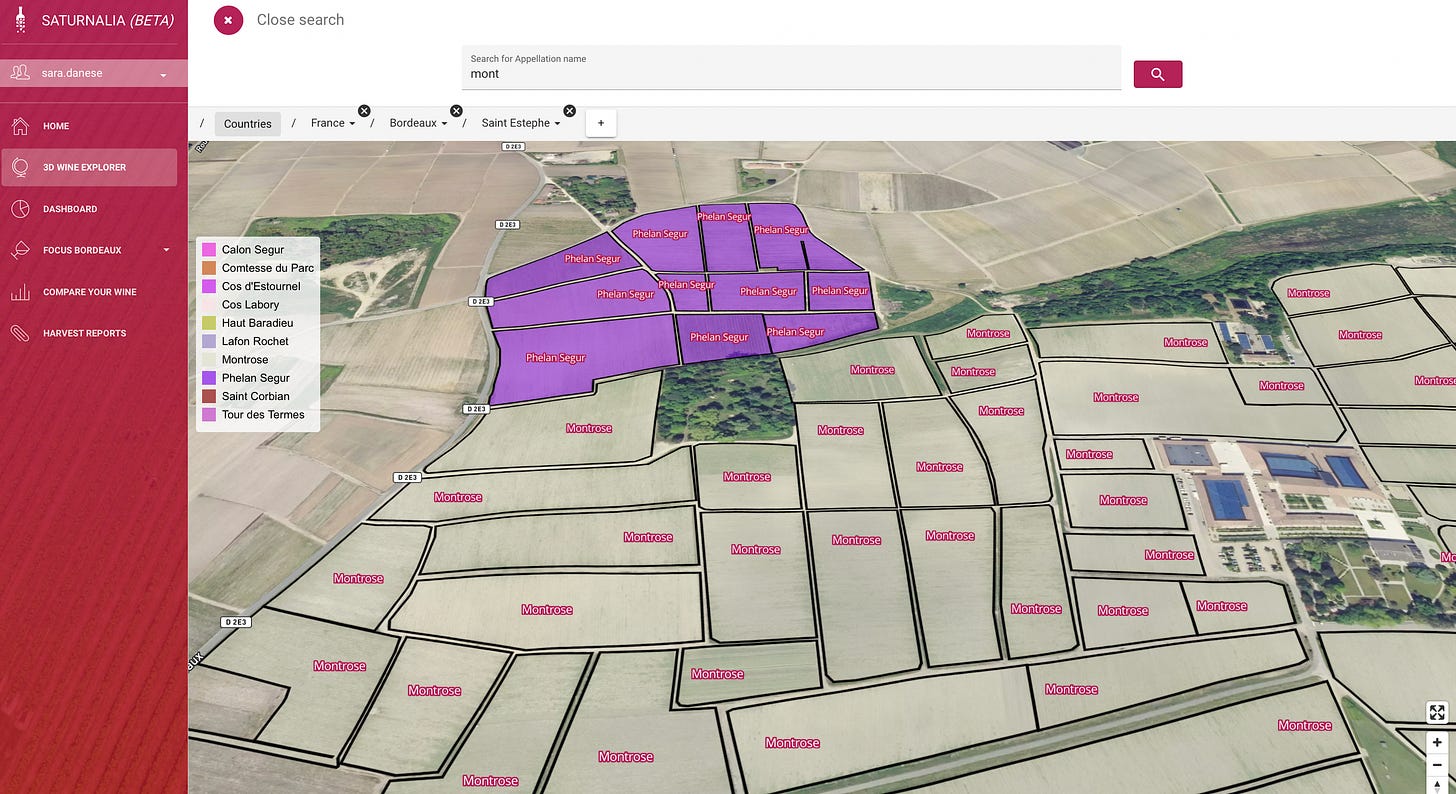Click the Close search label

coord(300,19)
